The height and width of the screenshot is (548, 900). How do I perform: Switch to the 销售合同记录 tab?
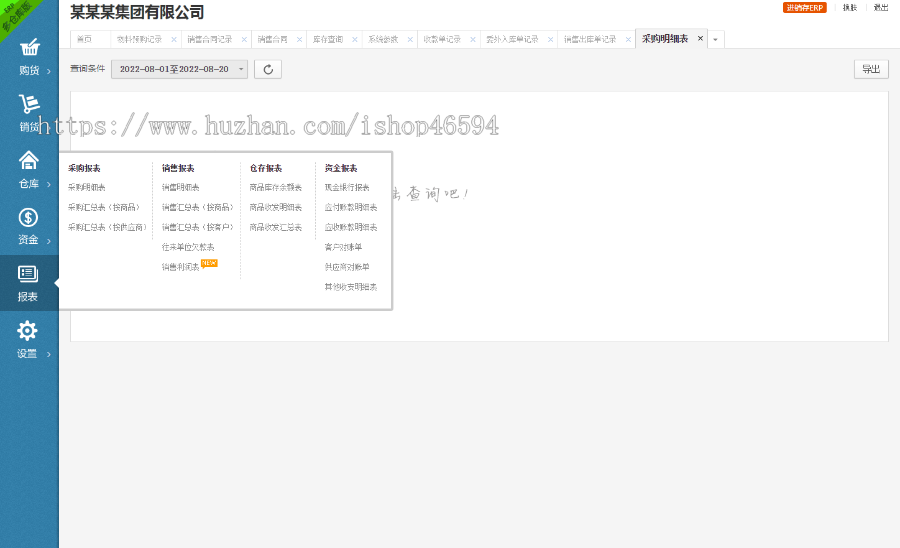pyautogui.click(x=210, y=40)
